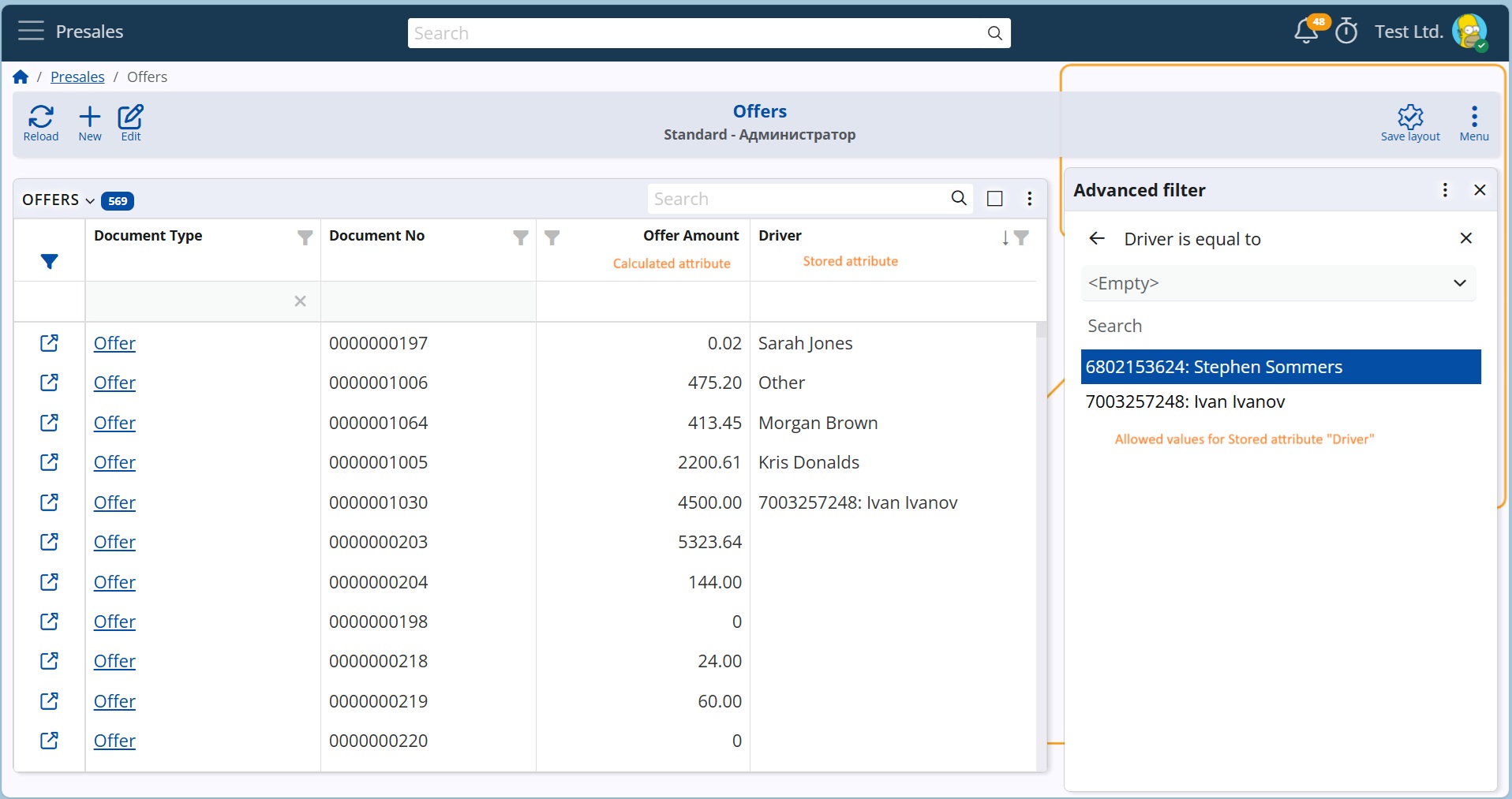Go back from Driver is equal to
1512x799 pixels.
1097,238
